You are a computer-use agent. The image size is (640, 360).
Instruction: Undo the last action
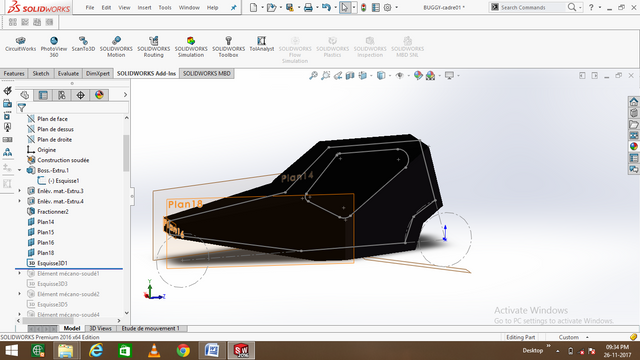click(x=326, y=7)
